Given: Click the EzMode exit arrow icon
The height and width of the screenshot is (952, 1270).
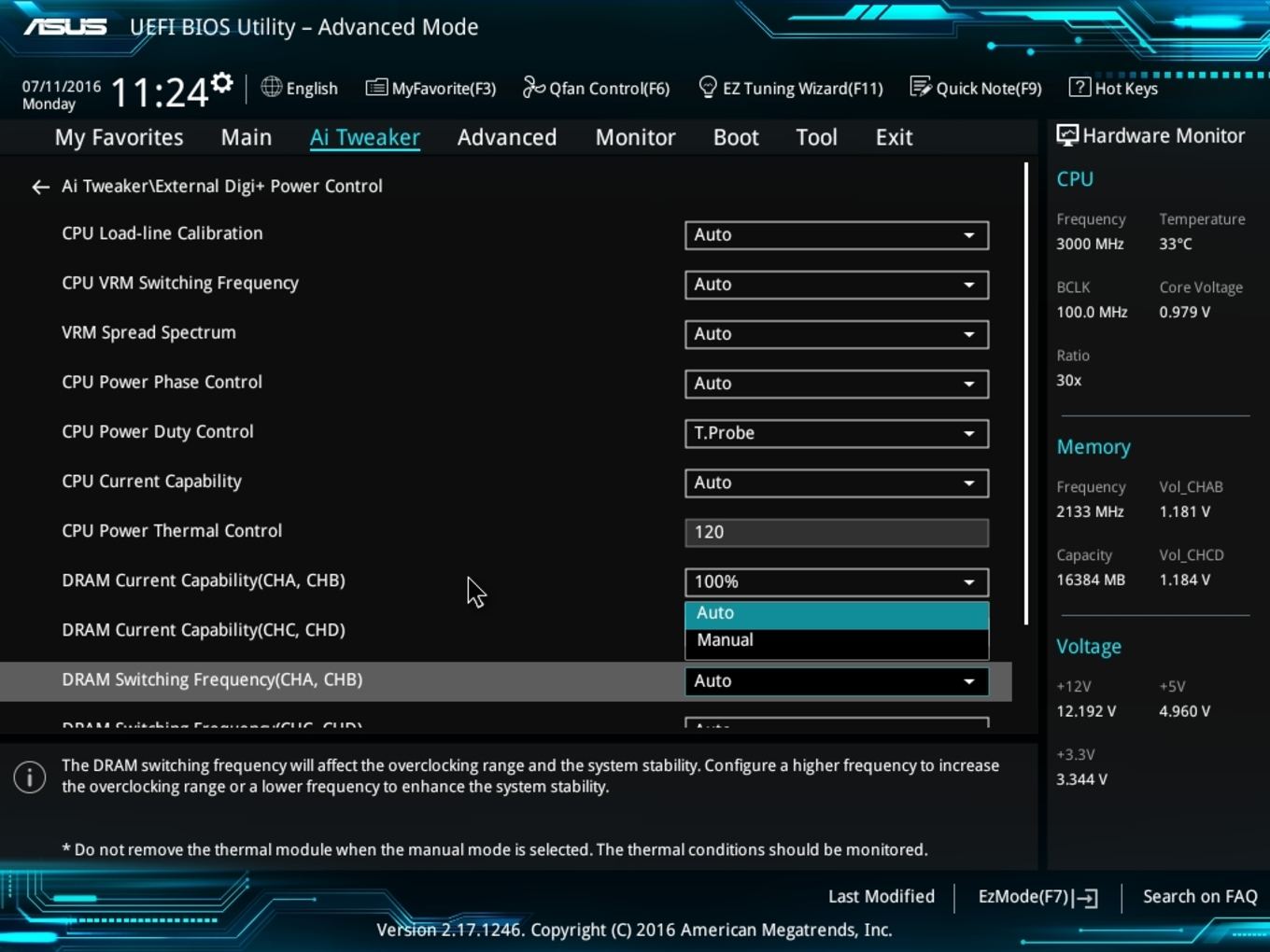Looking at the screenshot, I should (1085, 898).
